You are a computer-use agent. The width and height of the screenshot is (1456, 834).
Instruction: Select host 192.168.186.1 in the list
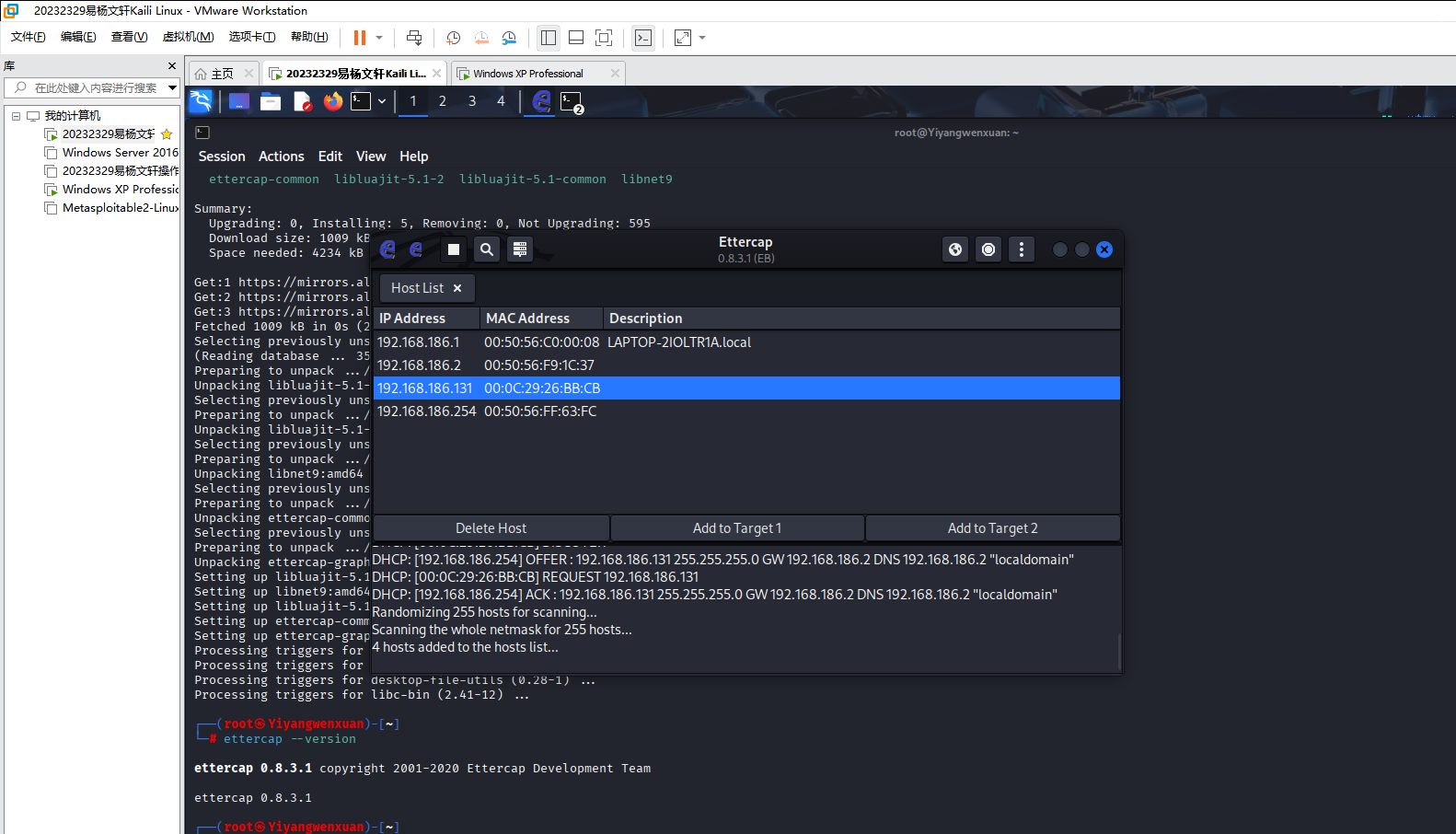746,342
